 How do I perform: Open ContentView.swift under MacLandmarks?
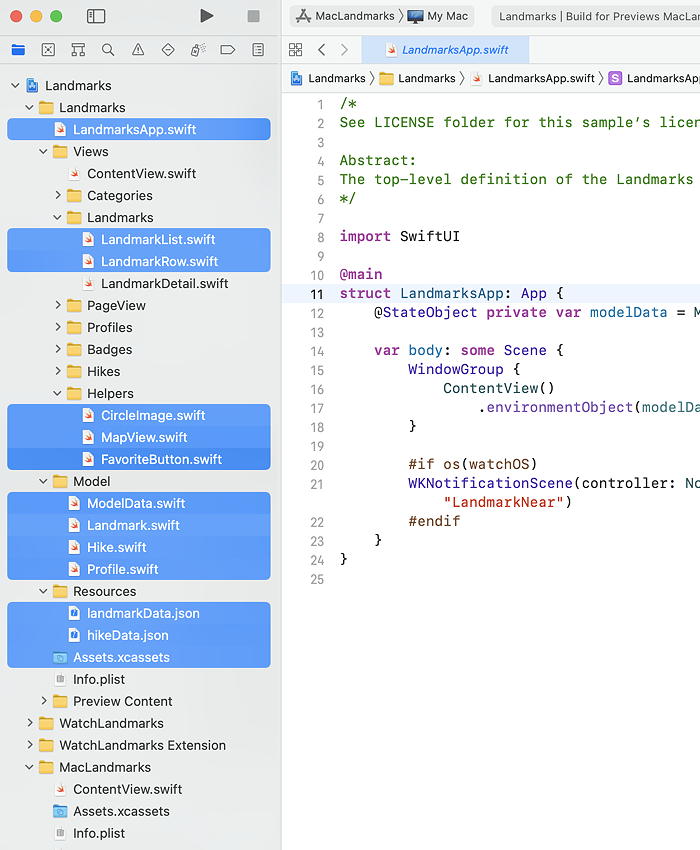139,789
